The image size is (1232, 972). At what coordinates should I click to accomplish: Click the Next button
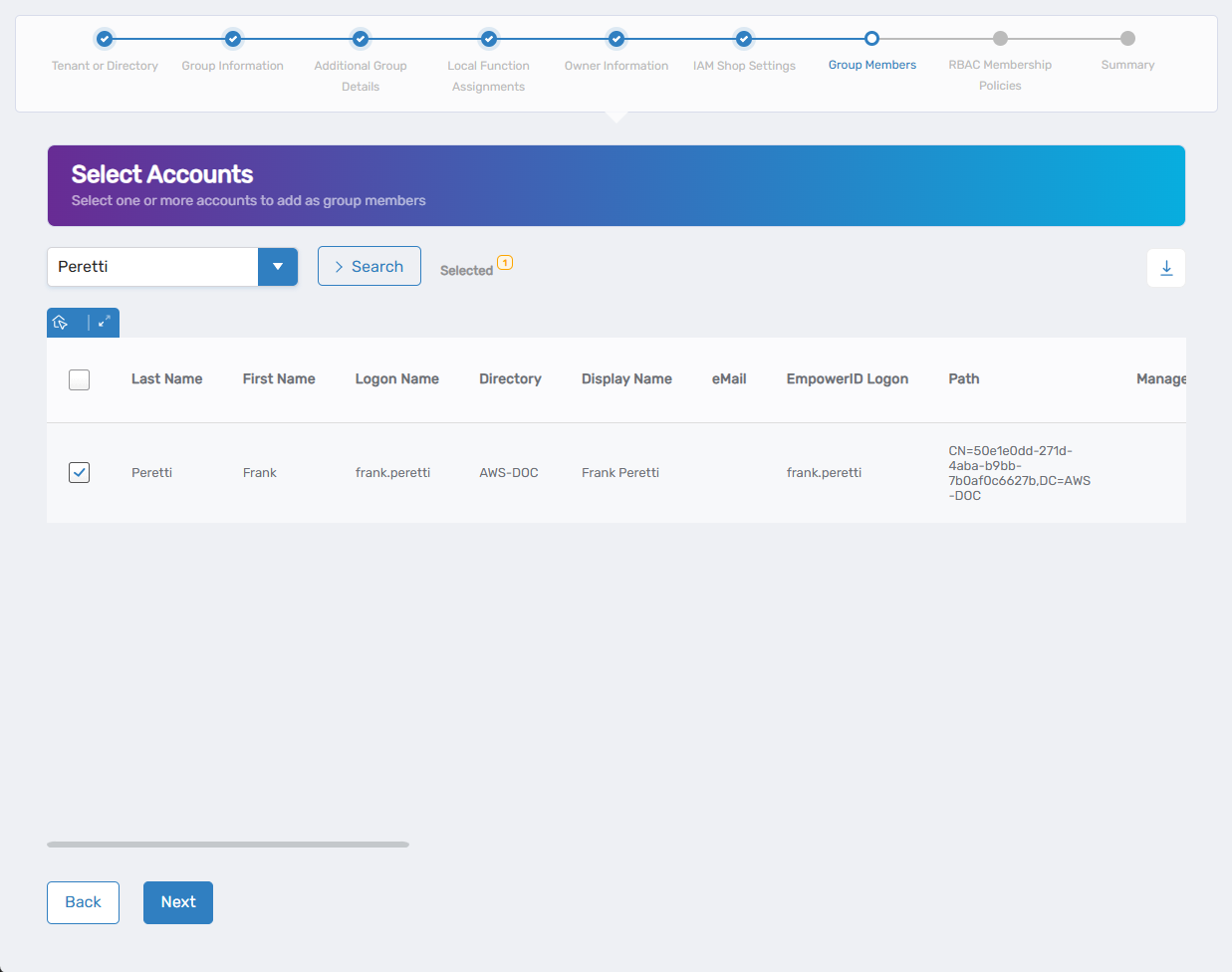(178, 902)
